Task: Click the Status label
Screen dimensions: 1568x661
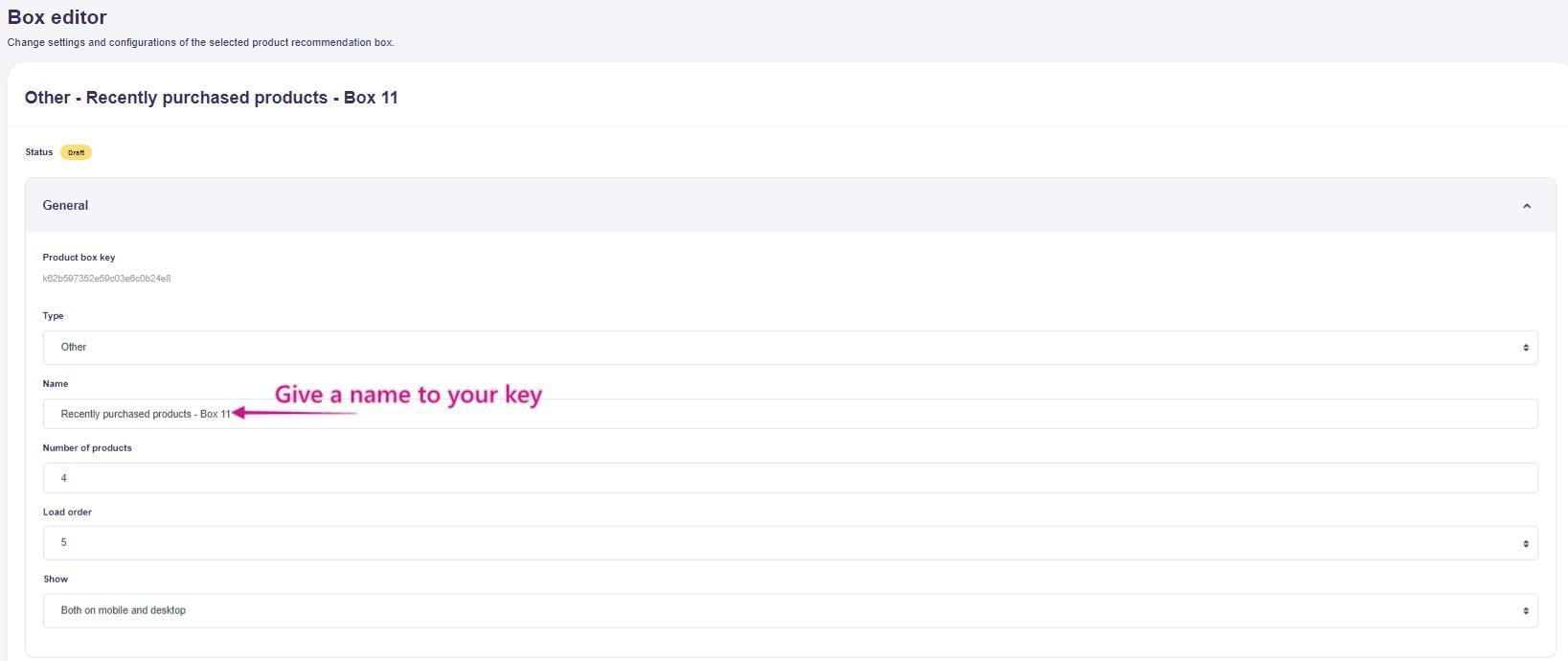Action: pos(39,152)
